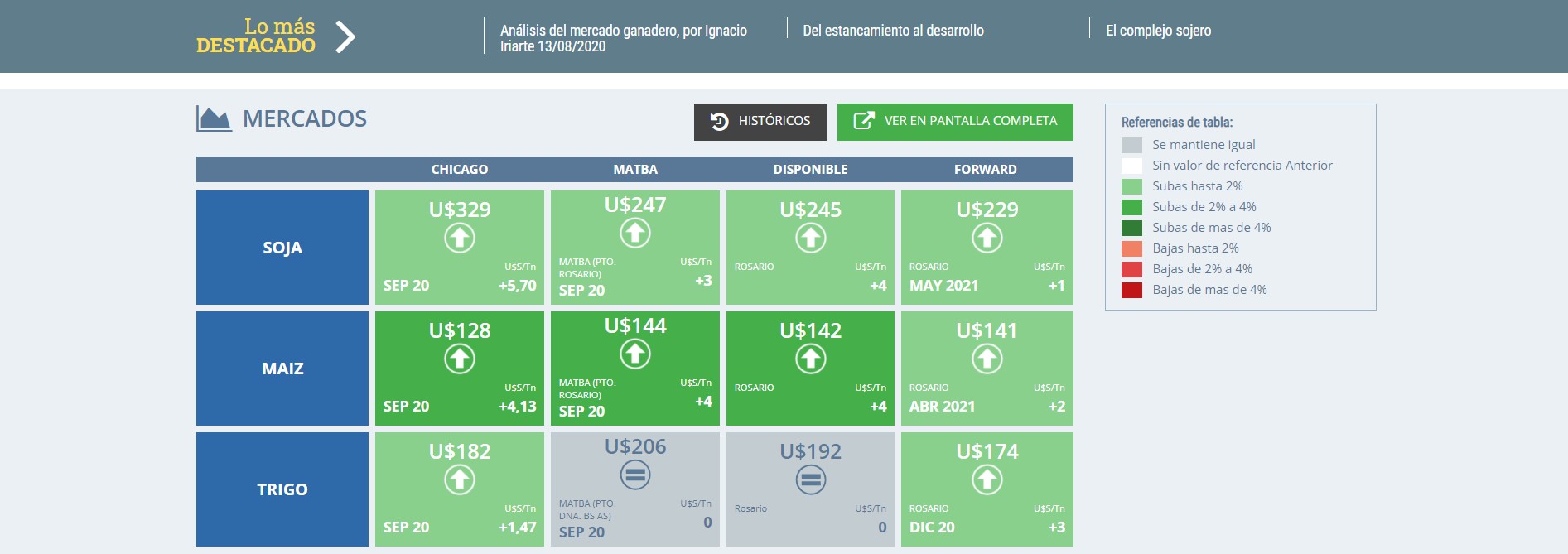Click the up arrow in Maiz Disponible cell
This screenshot has height=554, width=1568.
tap(810, 359)
